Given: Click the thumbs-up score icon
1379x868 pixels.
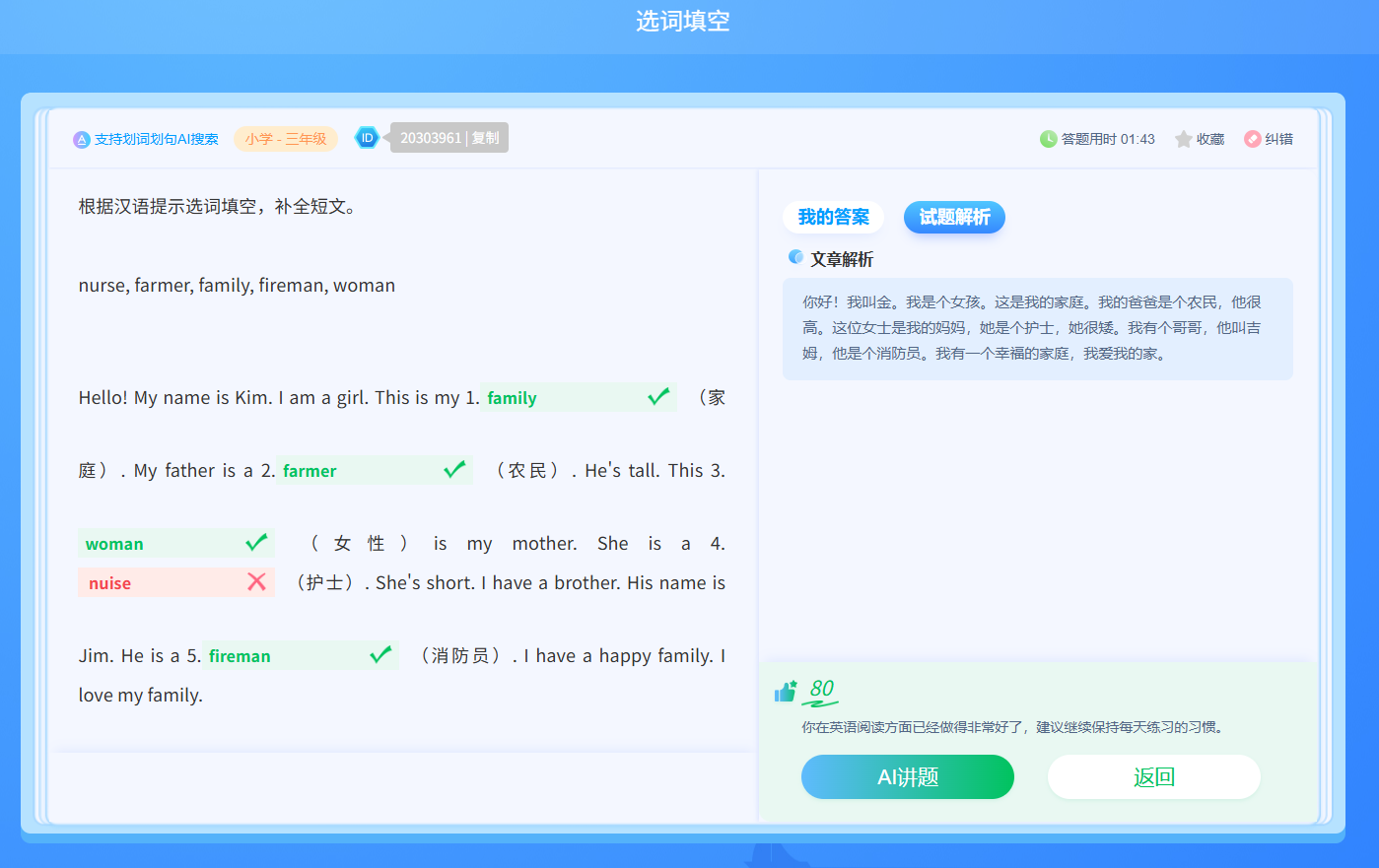Looking at the screenshot, I should (x=786, y=692).
